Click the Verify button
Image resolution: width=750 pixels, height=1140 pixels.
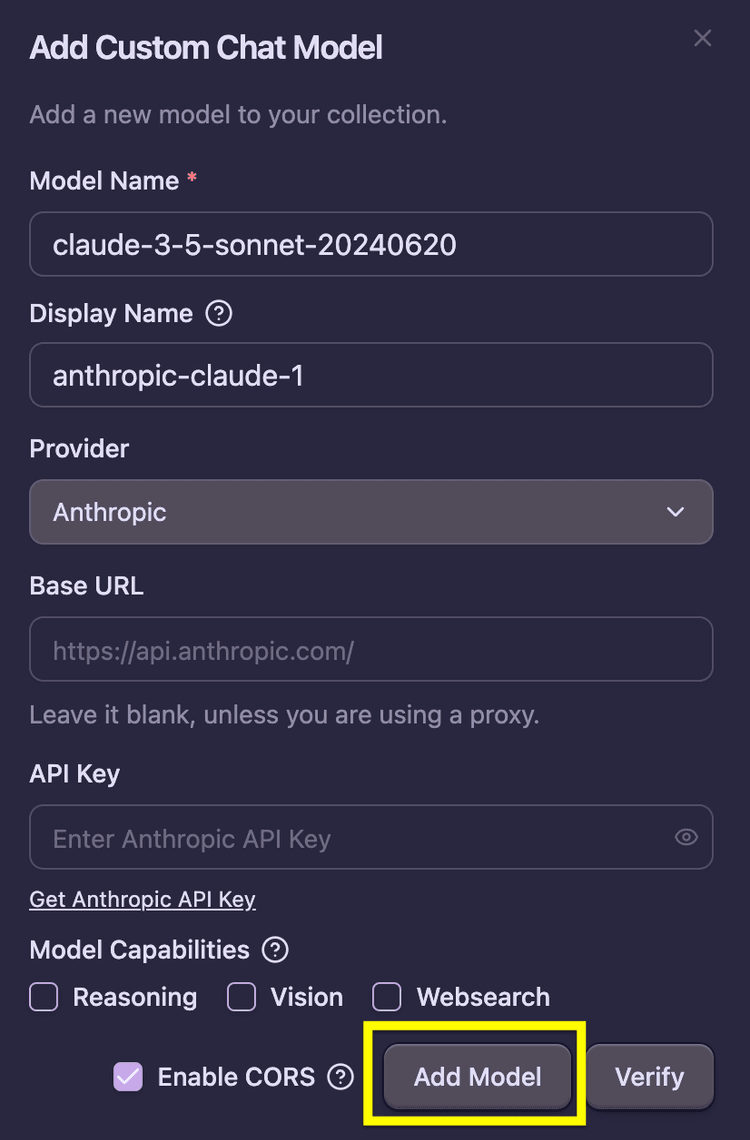650,1077
